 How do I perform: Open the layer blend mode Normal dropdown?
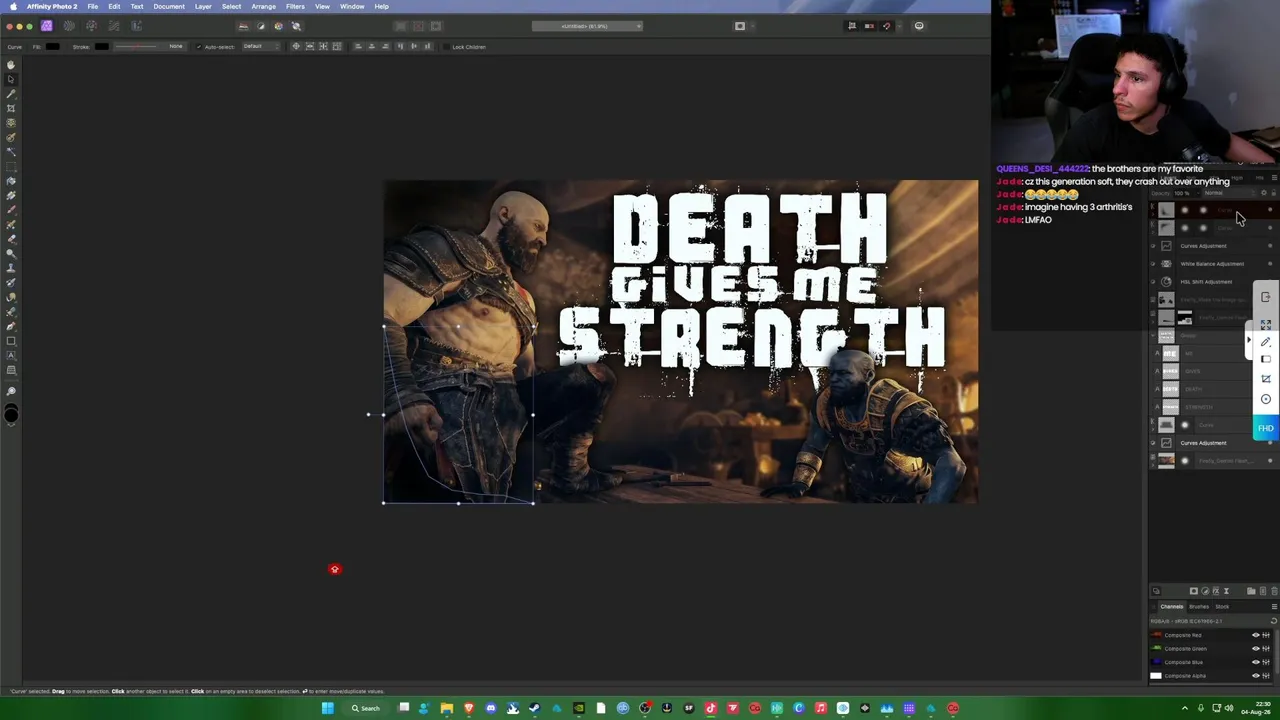click(x=1228, y=193)
